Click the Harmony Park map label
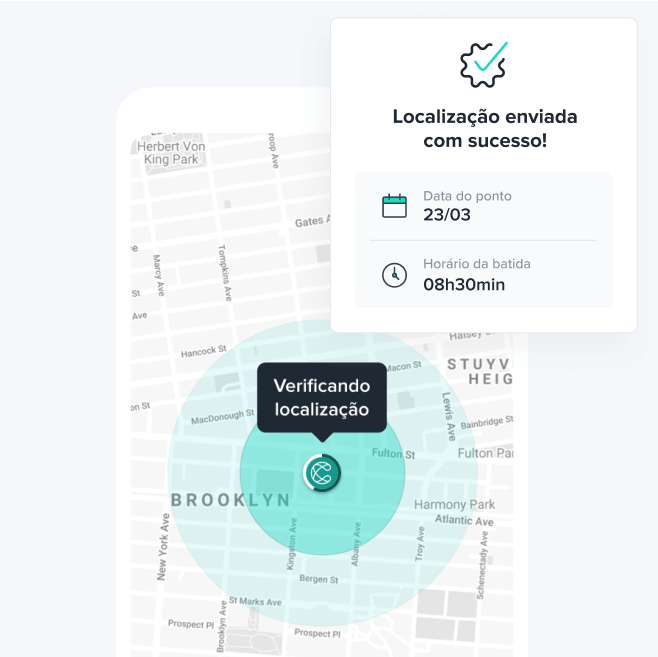 (454, 504)
